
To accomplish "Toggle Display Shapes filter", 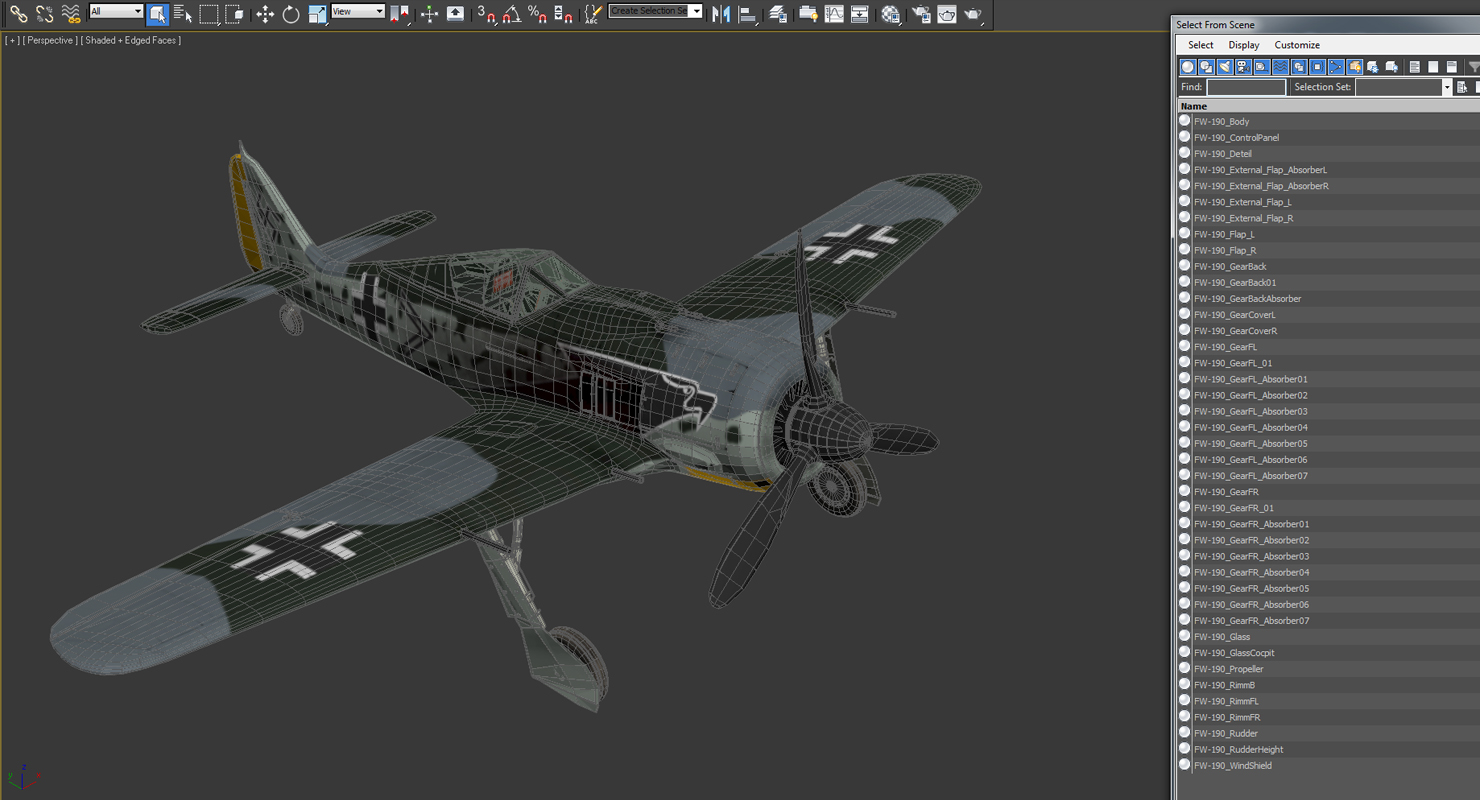I will click(1206, 67).
